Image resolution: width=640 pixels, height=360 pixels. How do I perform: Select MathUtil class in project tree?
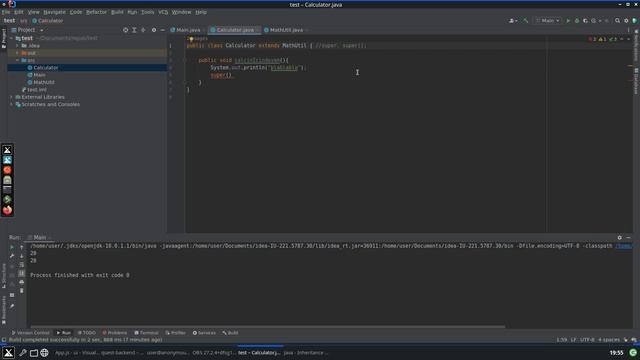(x=44, y=82)
